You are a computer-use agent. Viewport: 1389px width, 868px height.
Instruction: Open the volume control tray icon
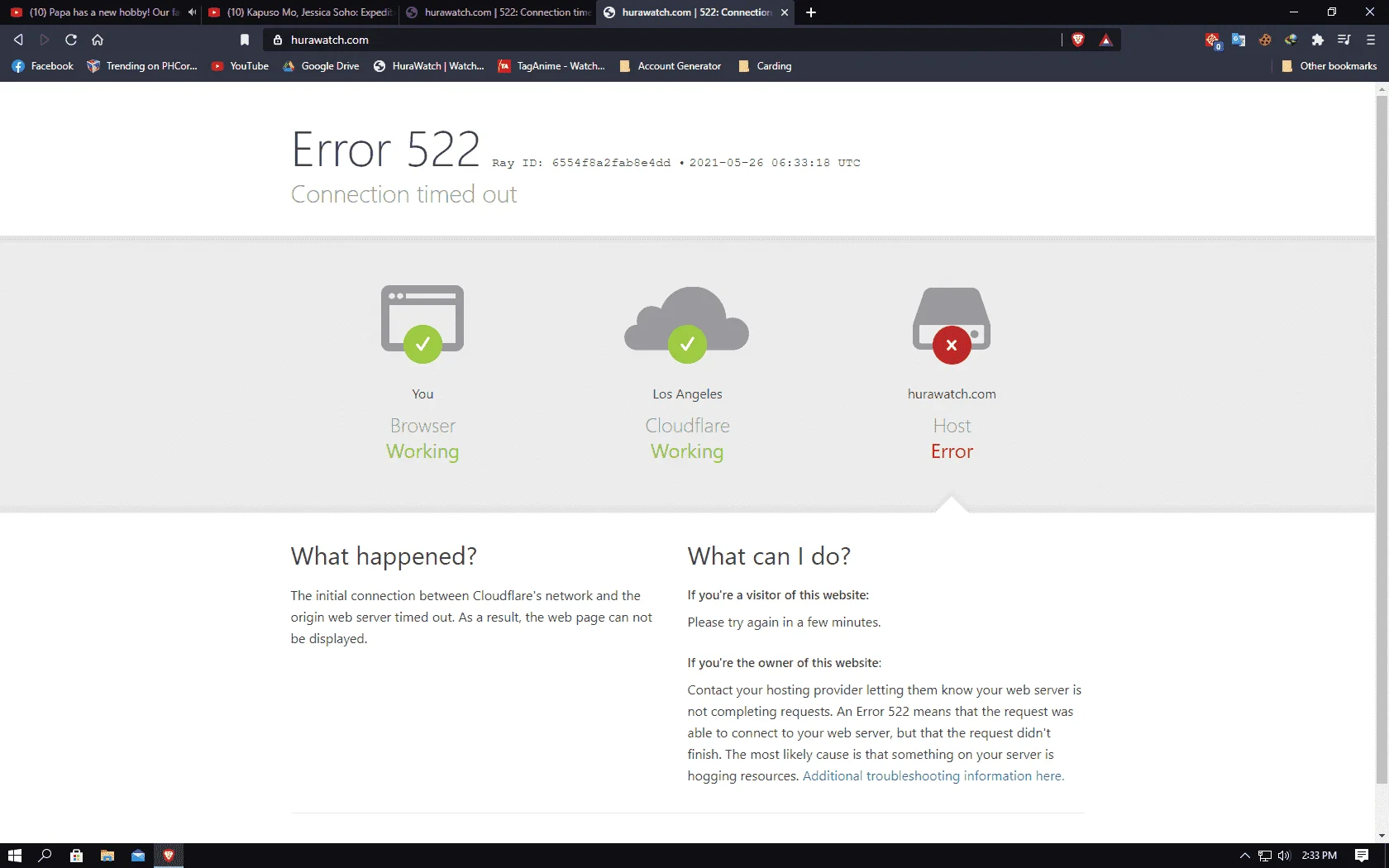click(1284, 856)
